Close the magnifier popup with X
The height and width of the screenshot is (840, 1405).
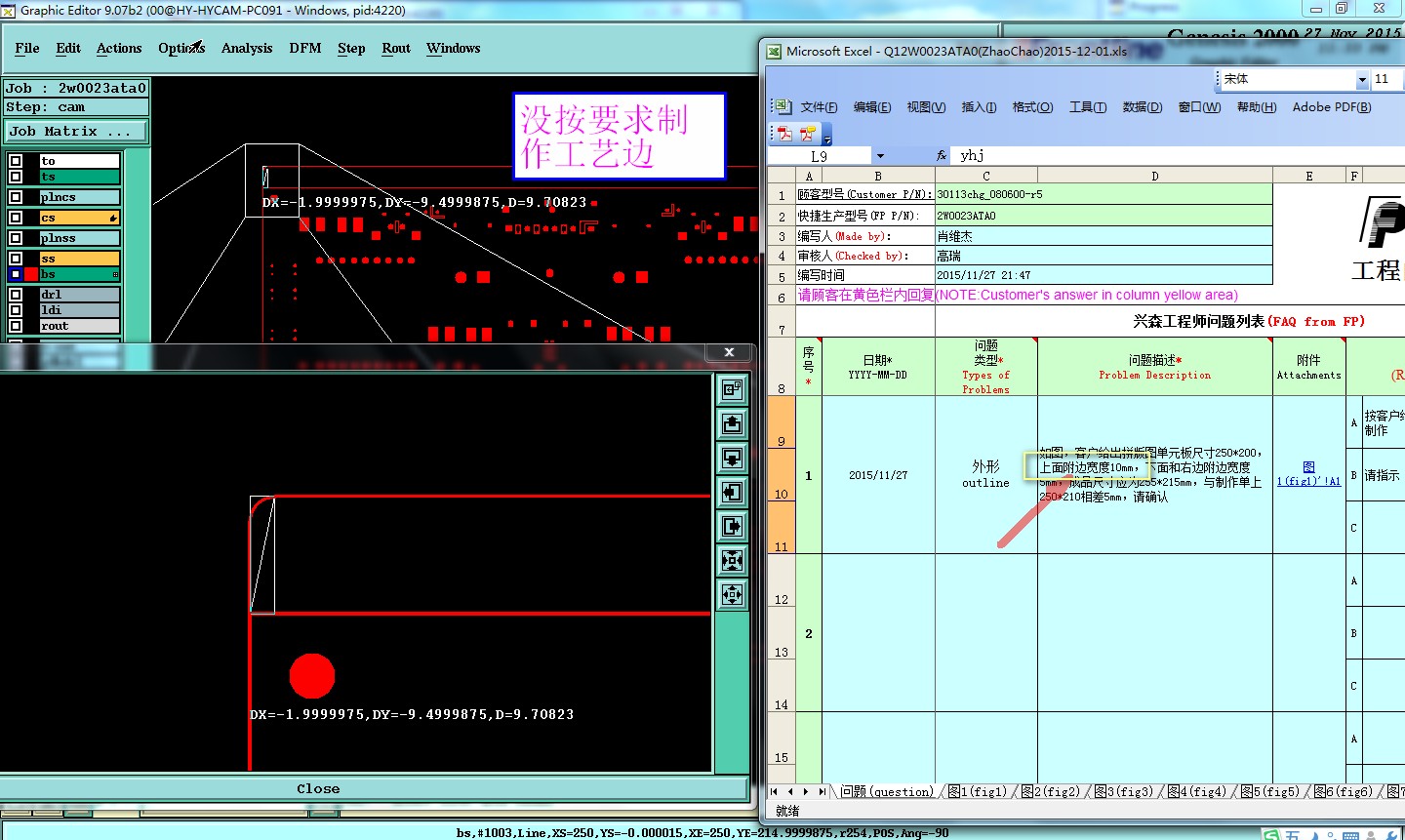click(x=729, y=352)
